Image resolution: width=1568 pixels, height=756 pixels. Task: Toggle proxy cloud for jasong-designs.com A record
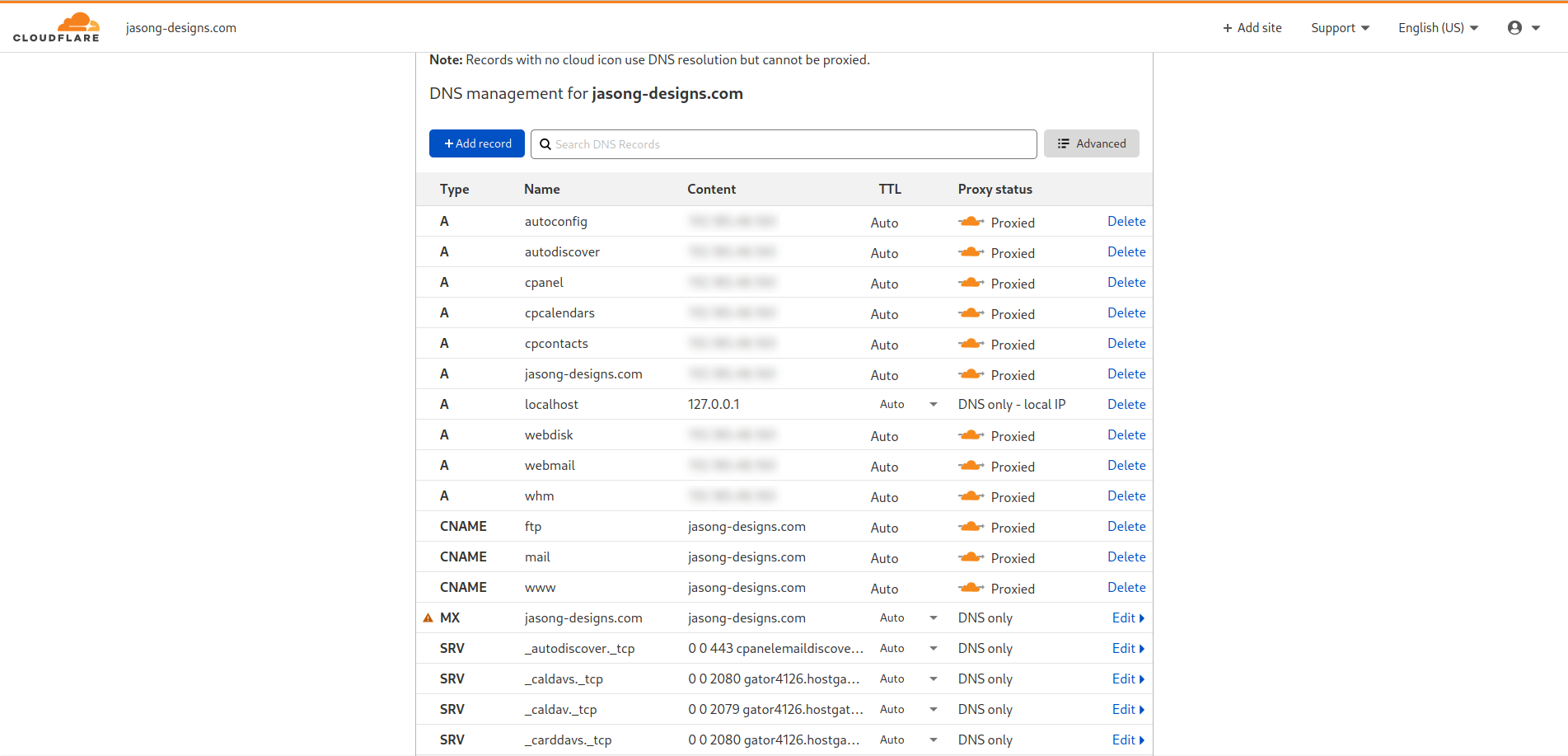coord(971,374)
